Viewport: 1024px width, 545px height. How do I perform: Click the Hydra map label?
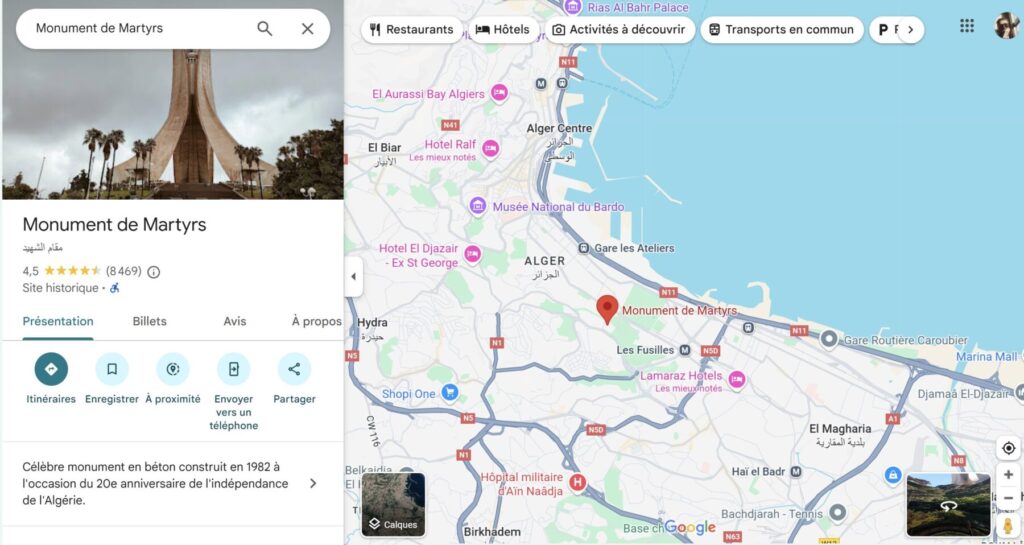click(x=372, y=322)
